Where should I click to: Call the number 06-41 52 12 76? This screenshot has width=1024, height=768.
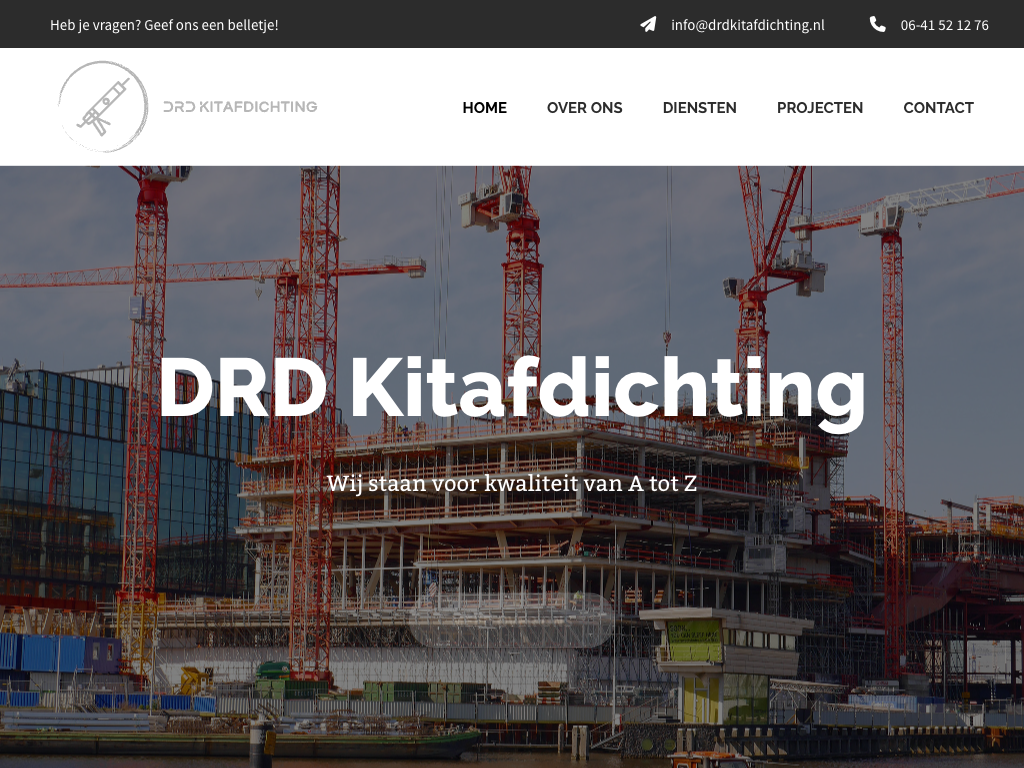pos(944,25)
